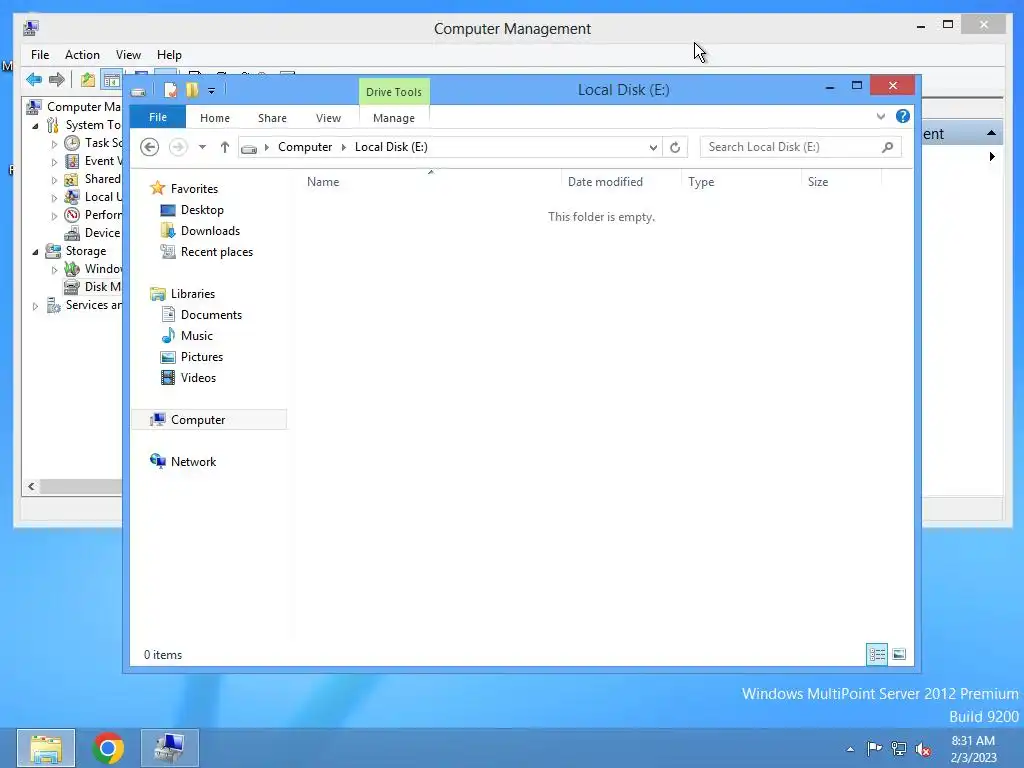Click the Properties quick access icon in Explorer
Screen dimensions: 1024x768
170,90
